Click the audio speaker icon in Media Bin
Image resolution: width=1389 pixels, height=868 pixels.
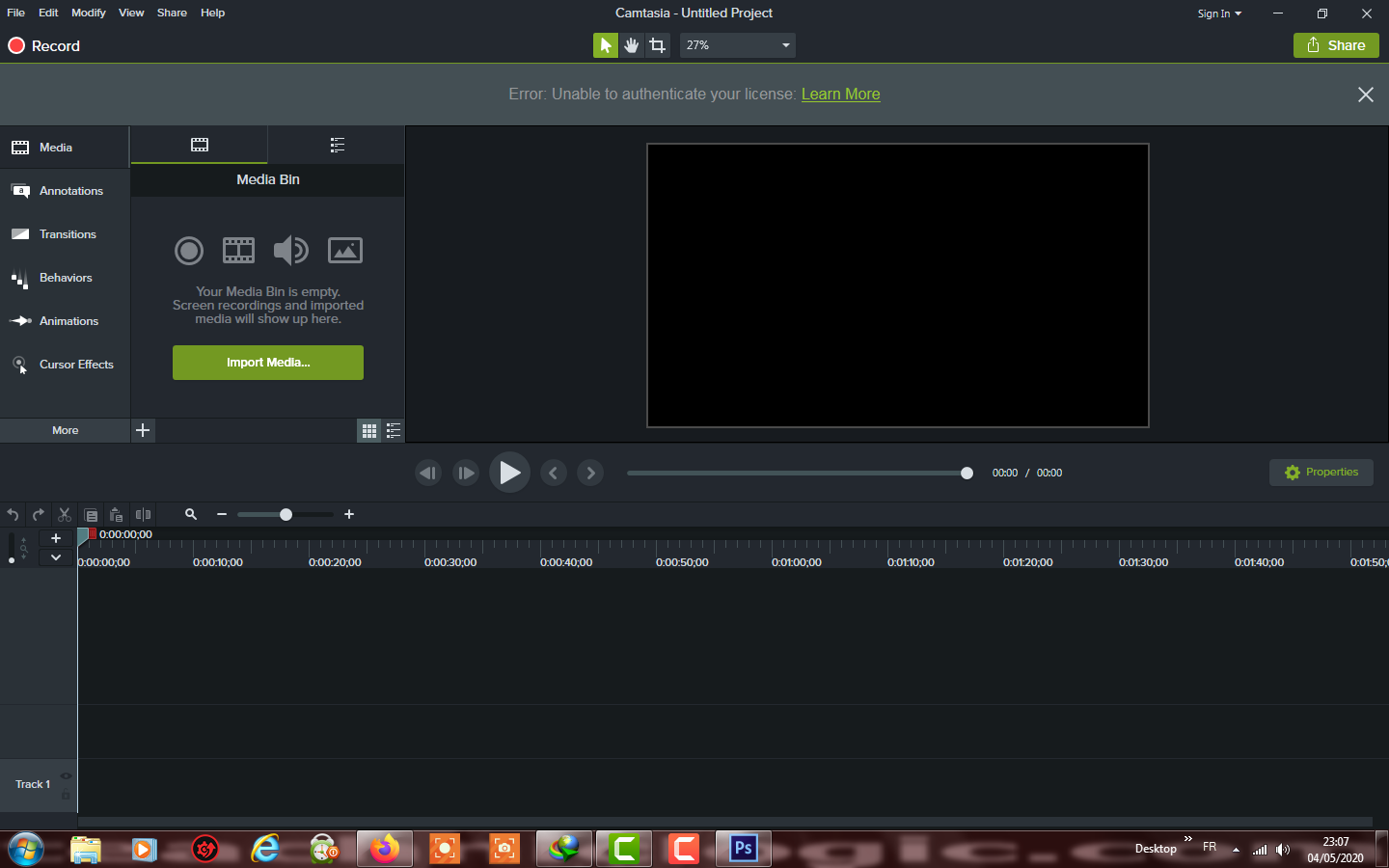point(290,251)
